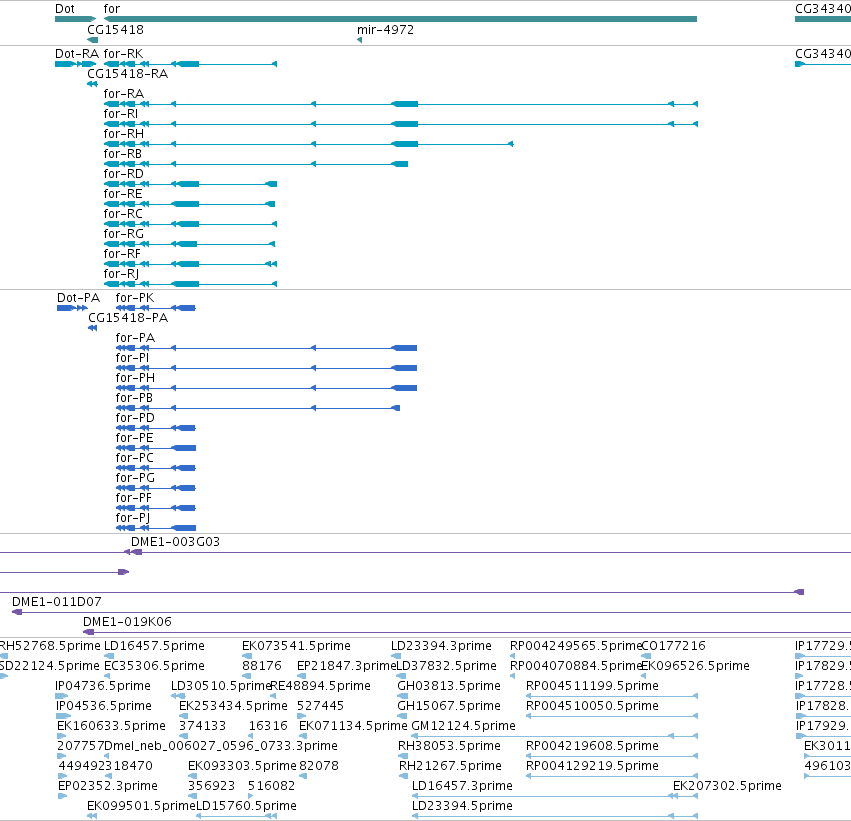Select EST EK099501.5prime label
This screenshot has width=851, height=821.
pos(141,806)
